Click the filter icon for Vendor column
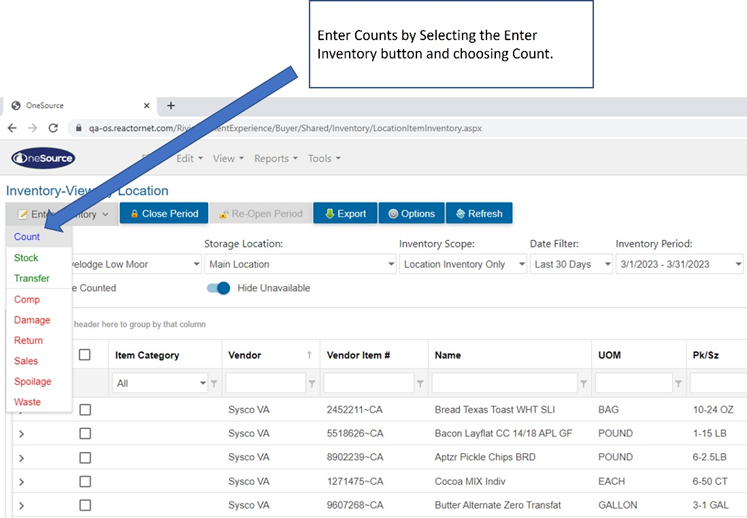 312,383
